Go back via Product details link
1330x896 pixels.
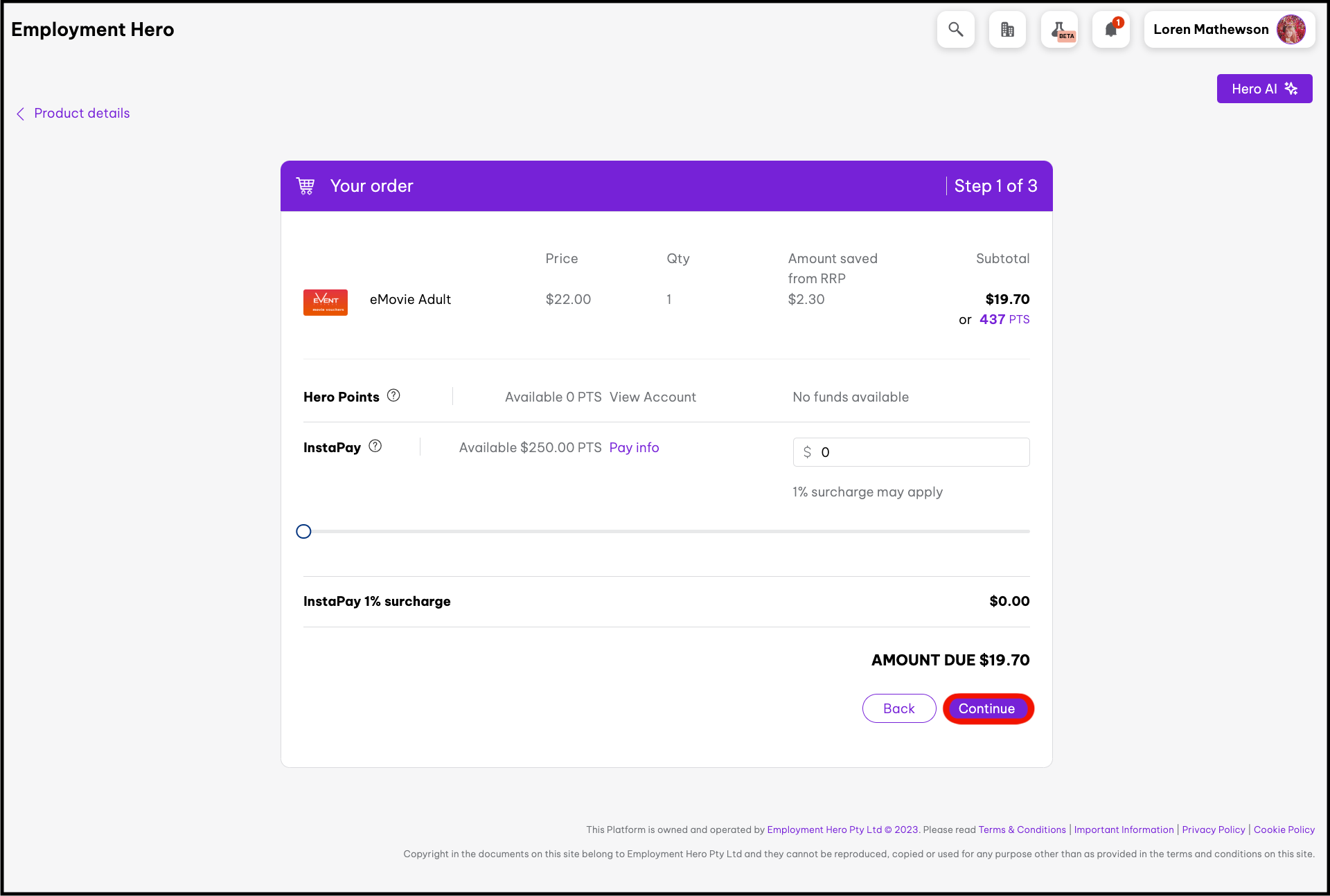(x=82, y=113)
